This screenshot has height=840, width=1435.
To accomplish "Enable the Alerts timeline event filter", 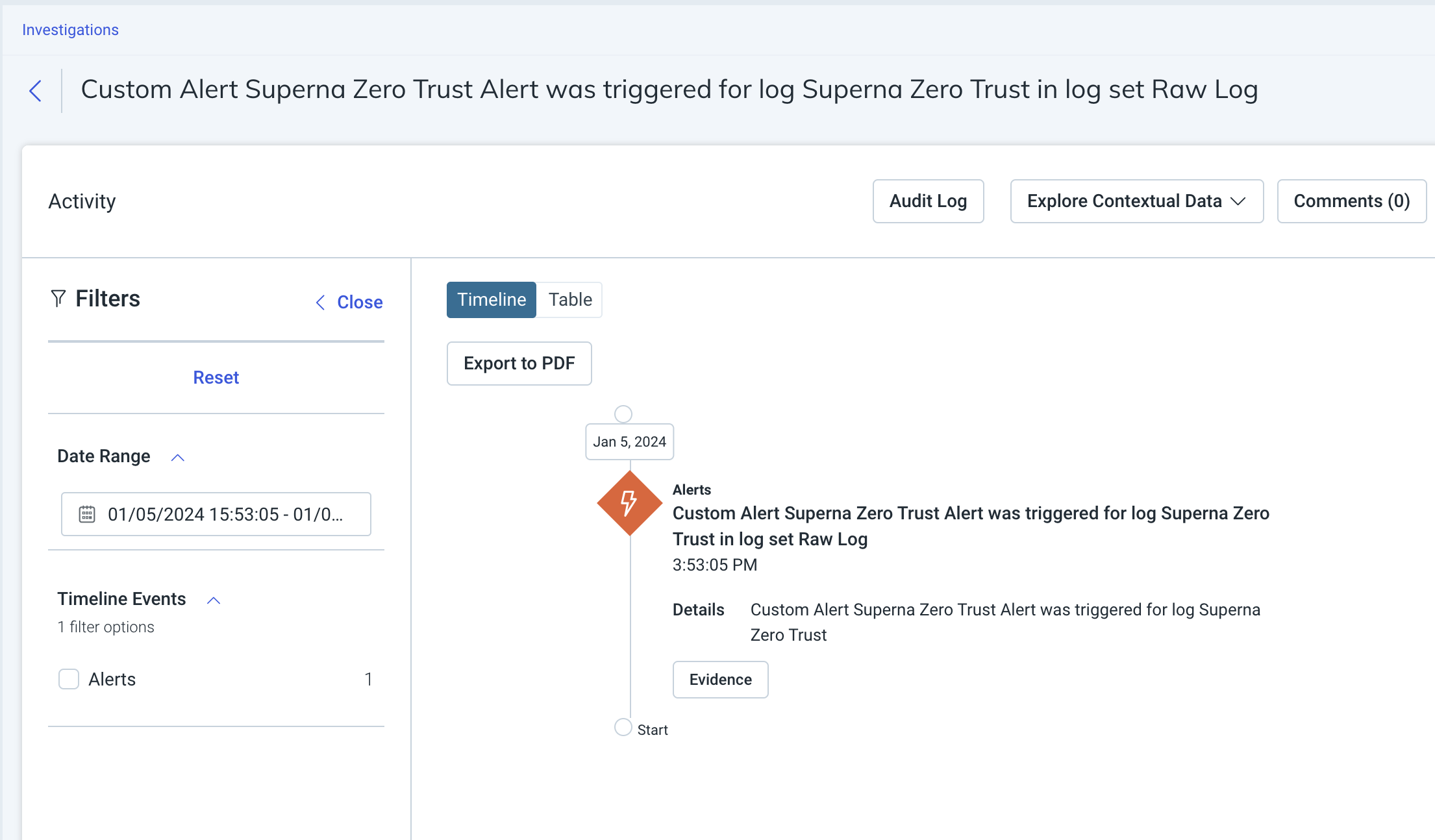I will pos(68,679).
